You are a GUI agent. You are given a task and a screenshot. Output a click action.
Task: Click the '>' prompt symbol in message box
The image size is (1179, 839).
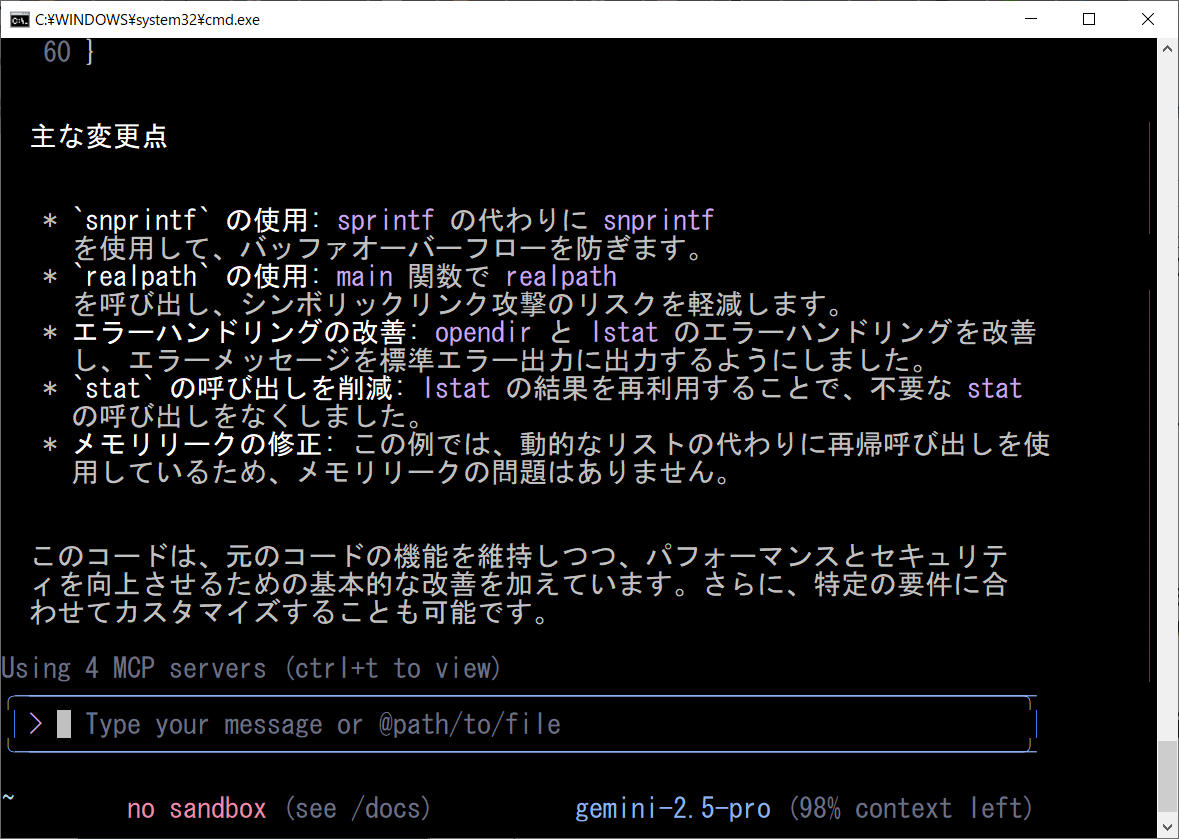pyautogui.click(x=36, y=724)
